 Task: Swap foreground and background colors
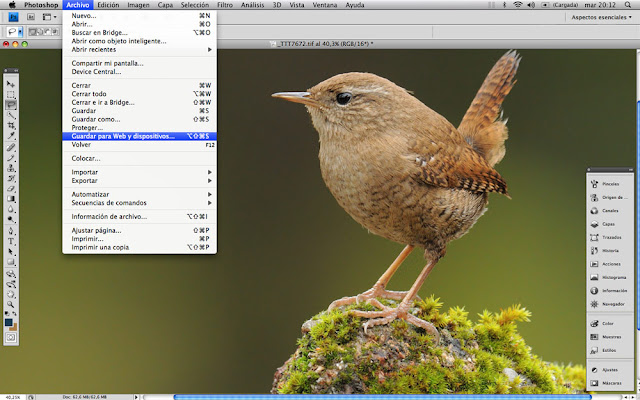pyautogui.click(x=15, y=313)
